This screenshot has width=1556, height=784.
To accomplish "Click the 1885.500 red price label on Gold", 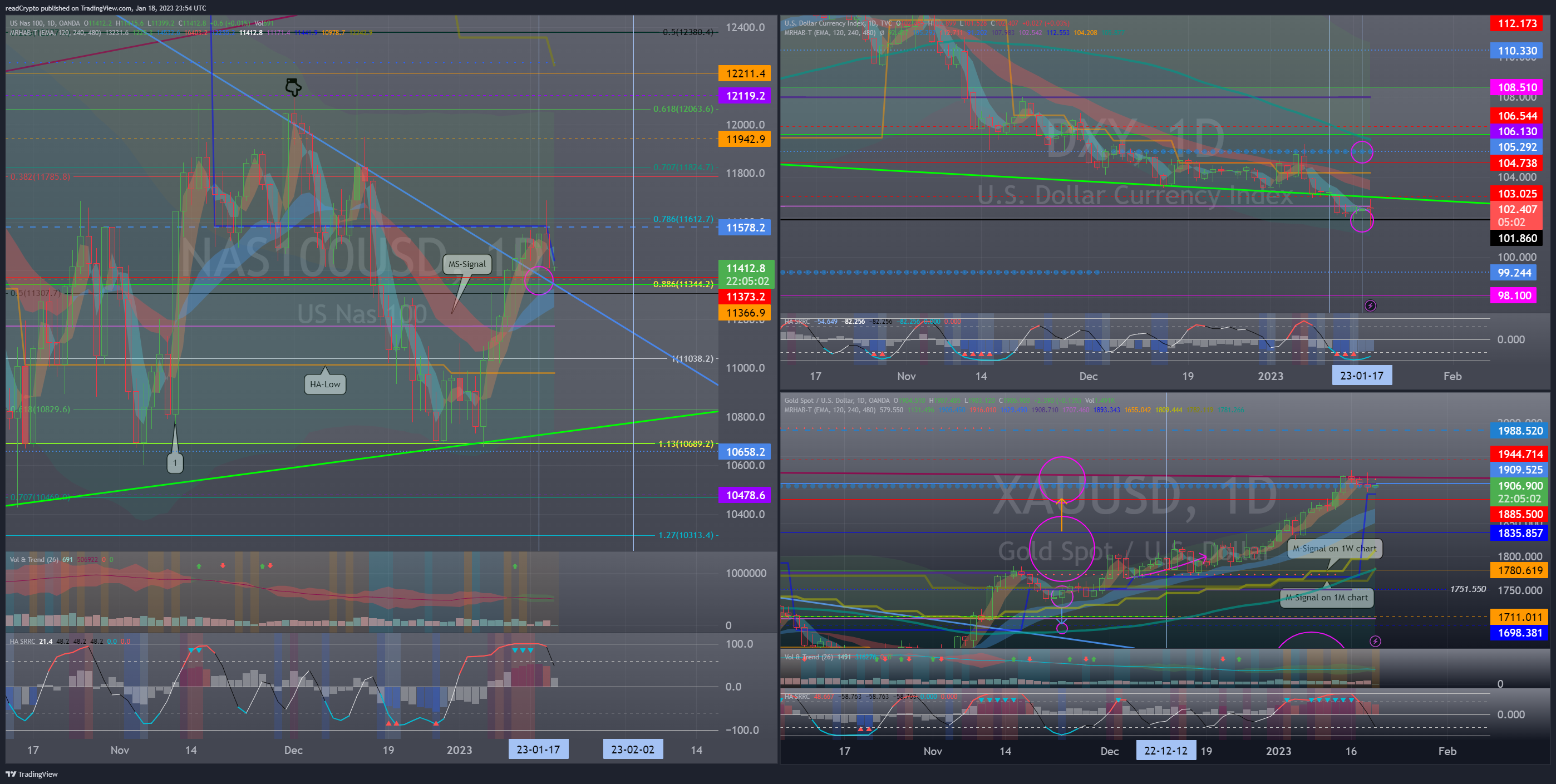I will (1519, 514).
